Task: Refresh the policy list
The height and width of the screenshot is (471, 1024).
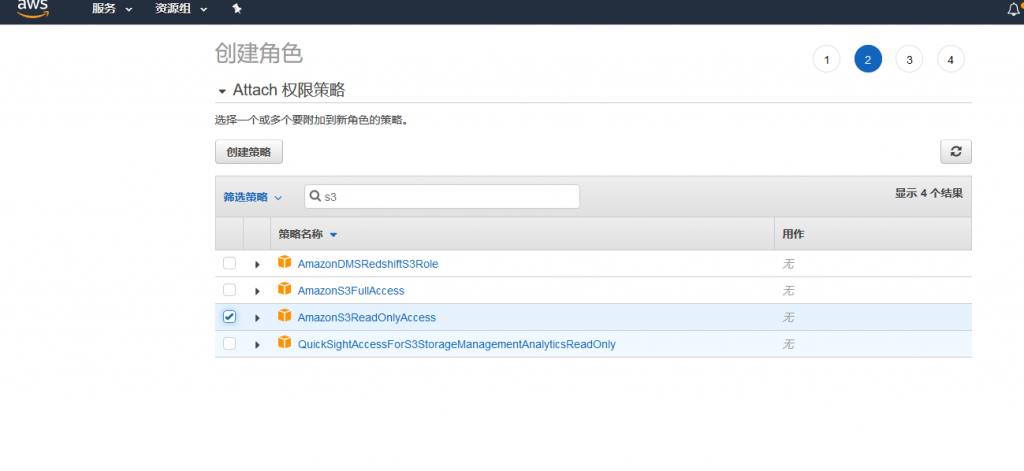Action: click(956, 152)
